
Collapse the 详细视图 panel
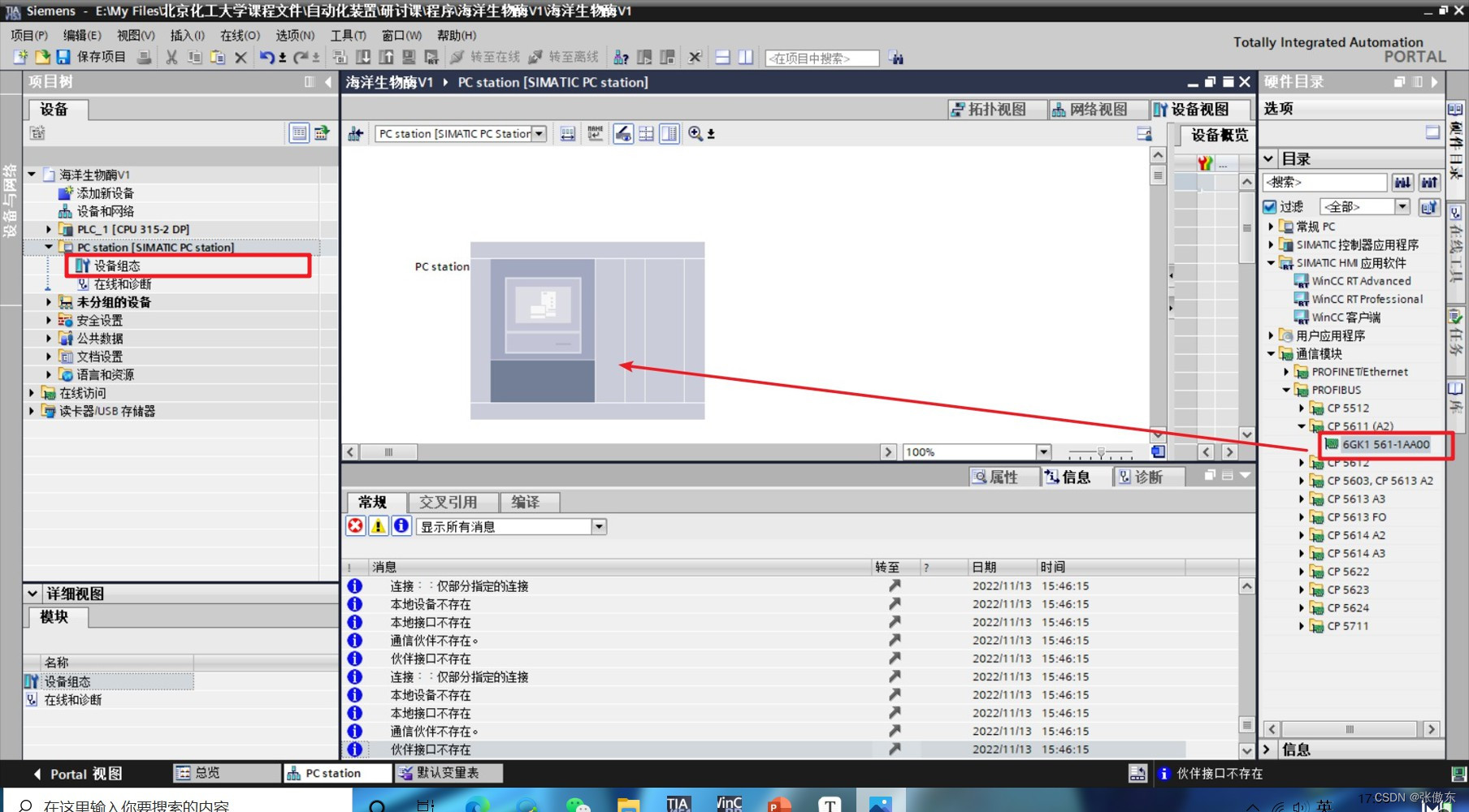(32, 594)
